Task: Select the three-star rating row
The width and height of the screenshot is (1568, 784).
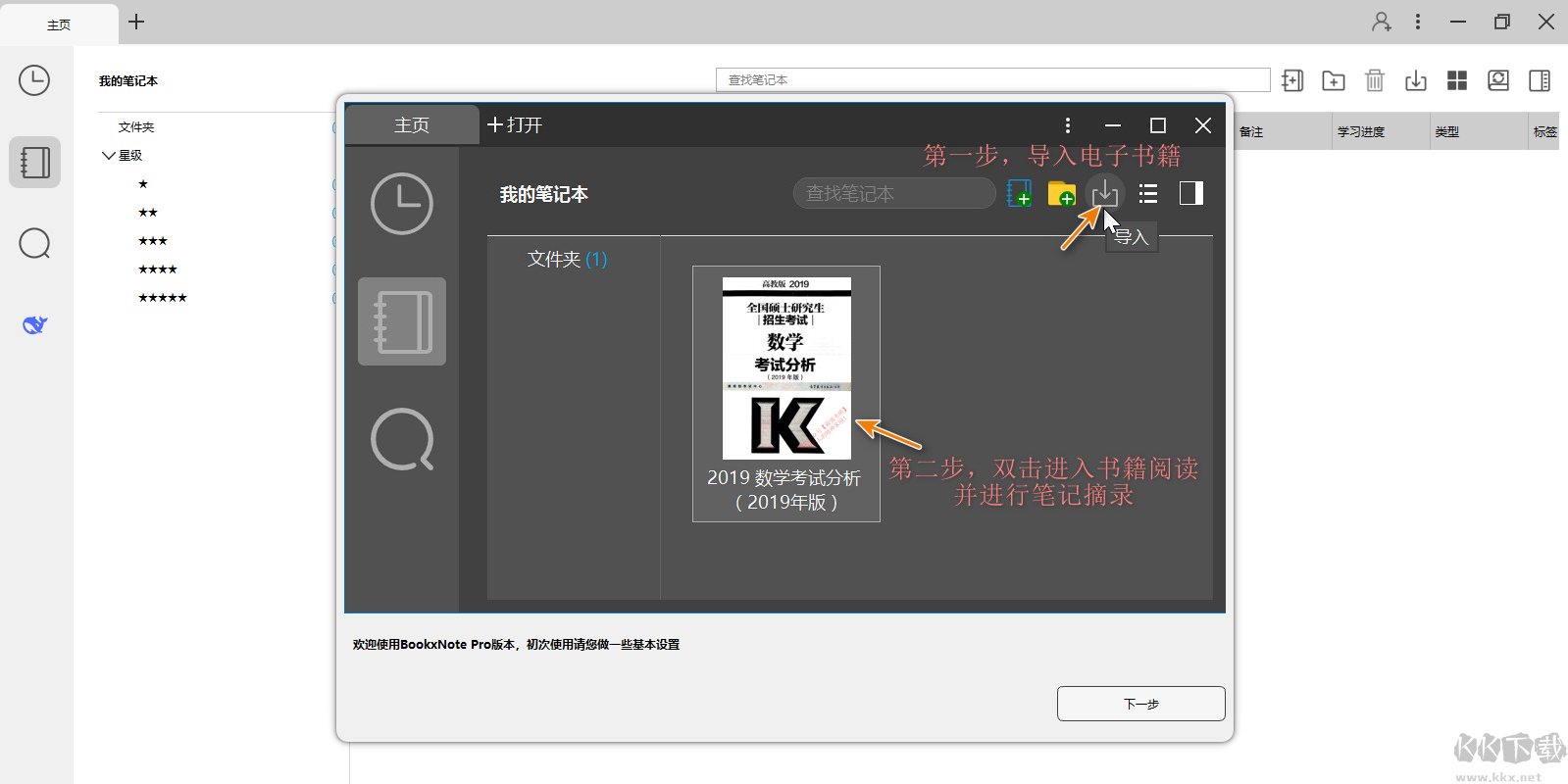Action: (x=153, y=240)
